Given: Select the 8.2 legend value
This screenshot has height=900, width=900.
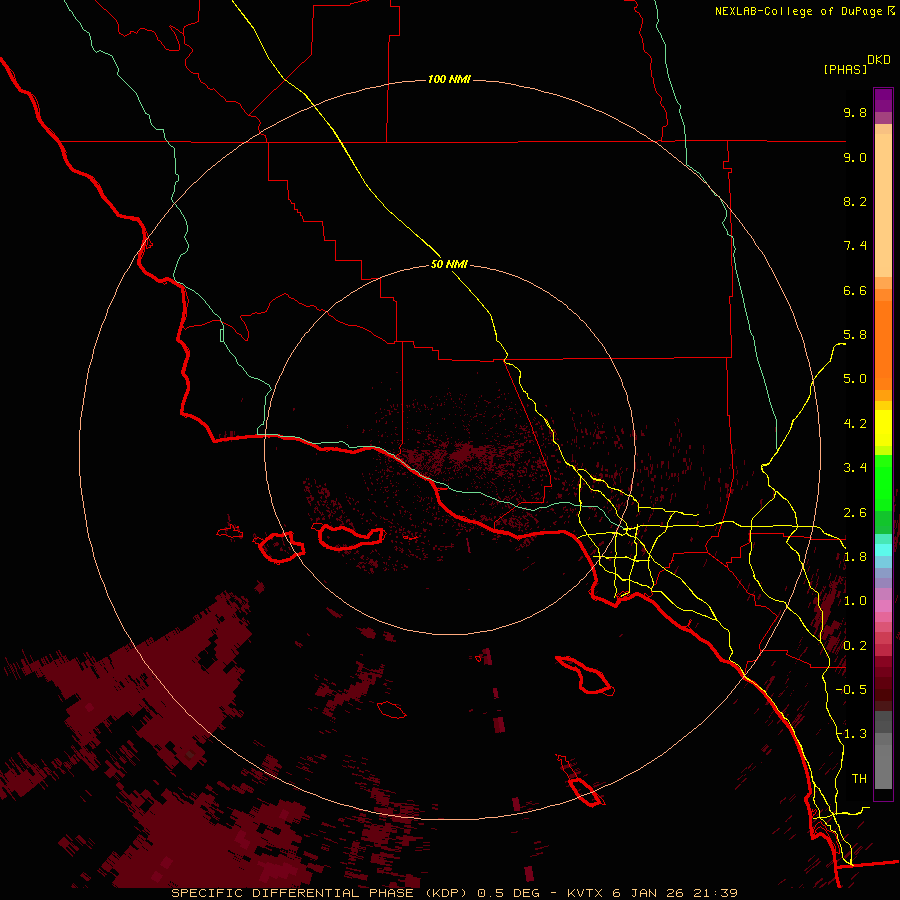Looking at the screenshot, I should (x=855, y=201).
